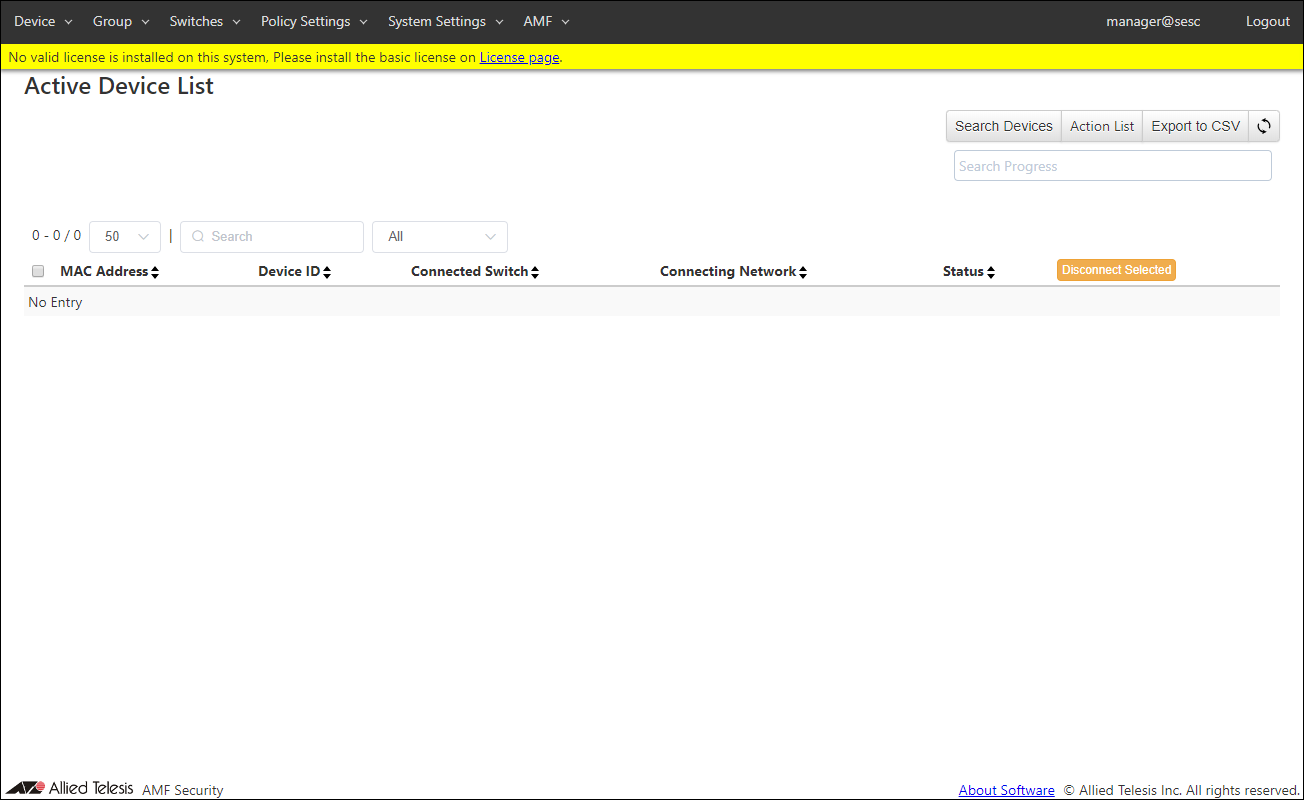
Task: Tick the select-all devices checkbox
Action: coord(38,271)
